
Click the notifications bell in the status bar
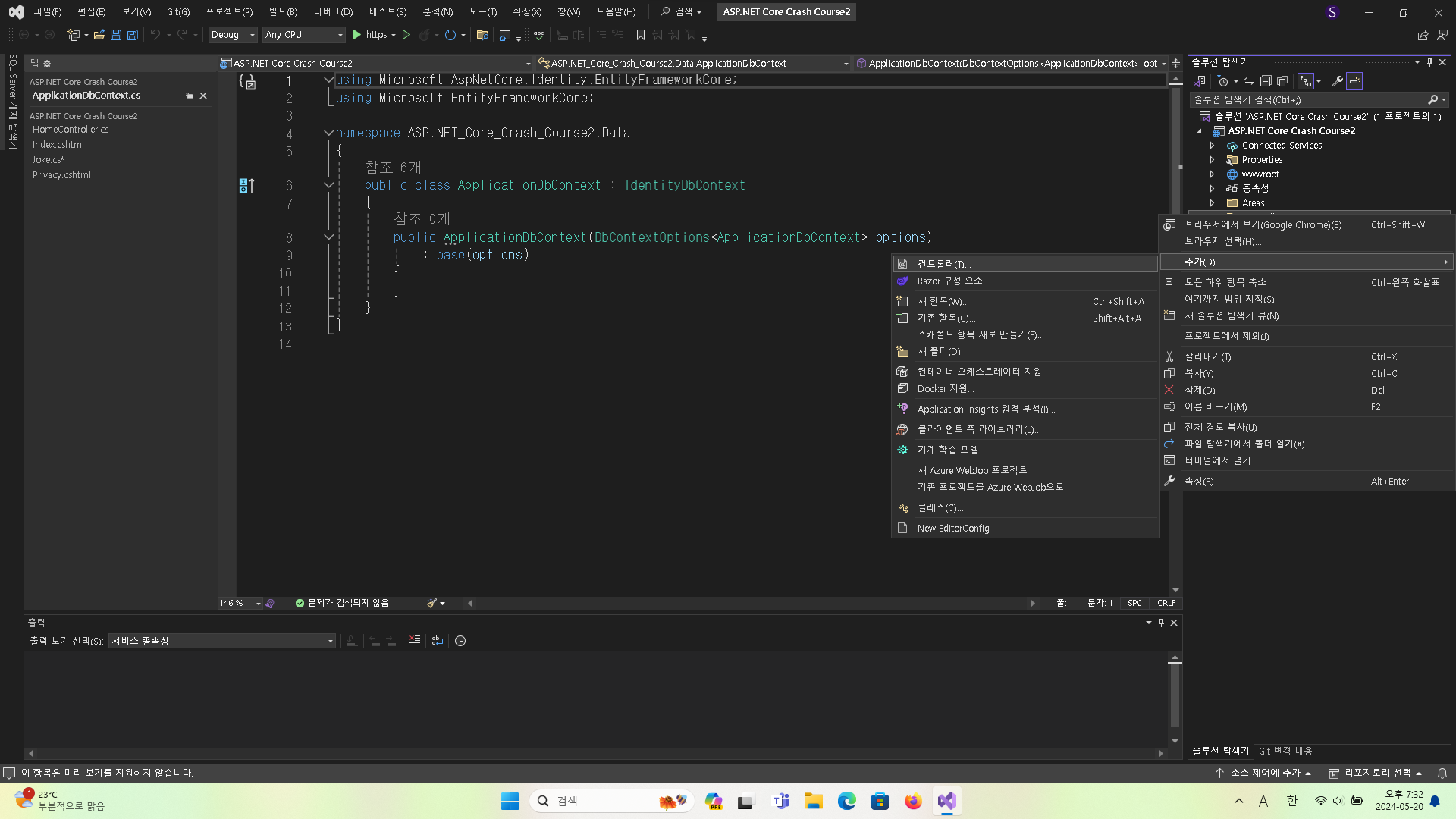(1442, 773)
